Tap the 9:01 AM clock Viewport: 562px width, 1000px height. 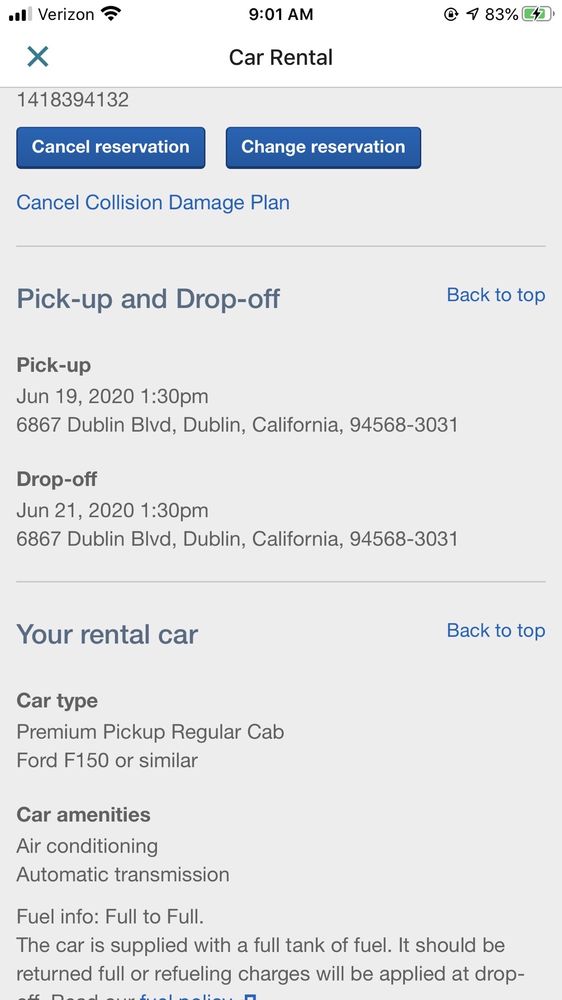pos(281,14)
